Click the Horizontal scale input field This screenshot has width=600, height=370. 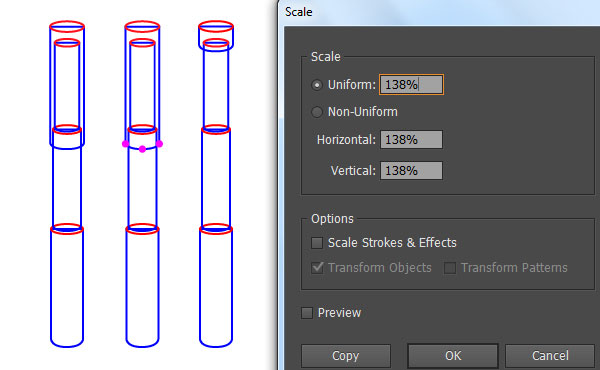[x=411, y=140]
